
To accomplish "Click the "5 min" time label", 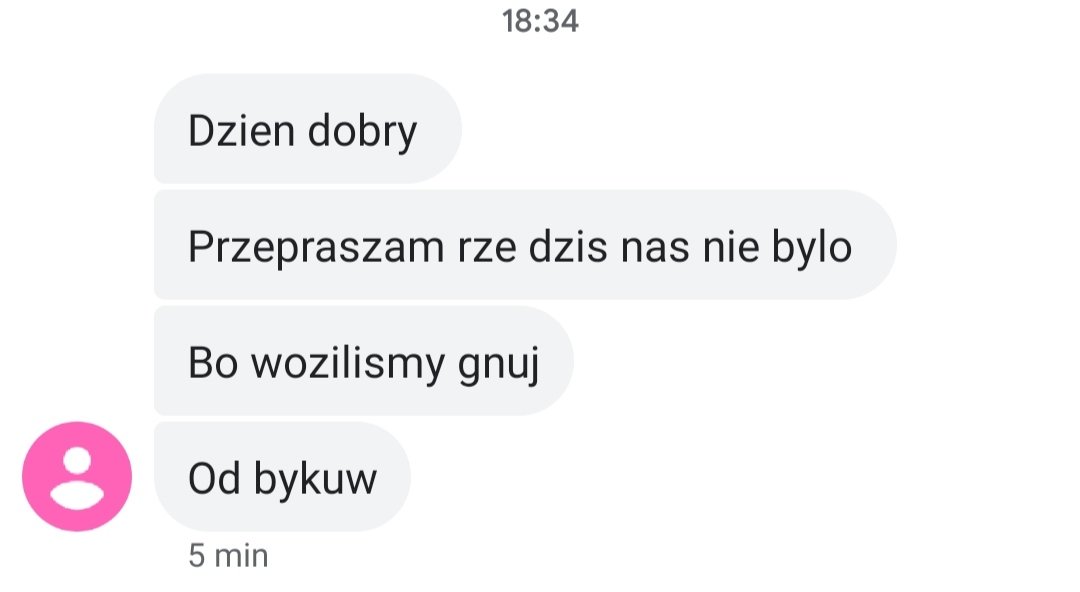I will 228,555.
